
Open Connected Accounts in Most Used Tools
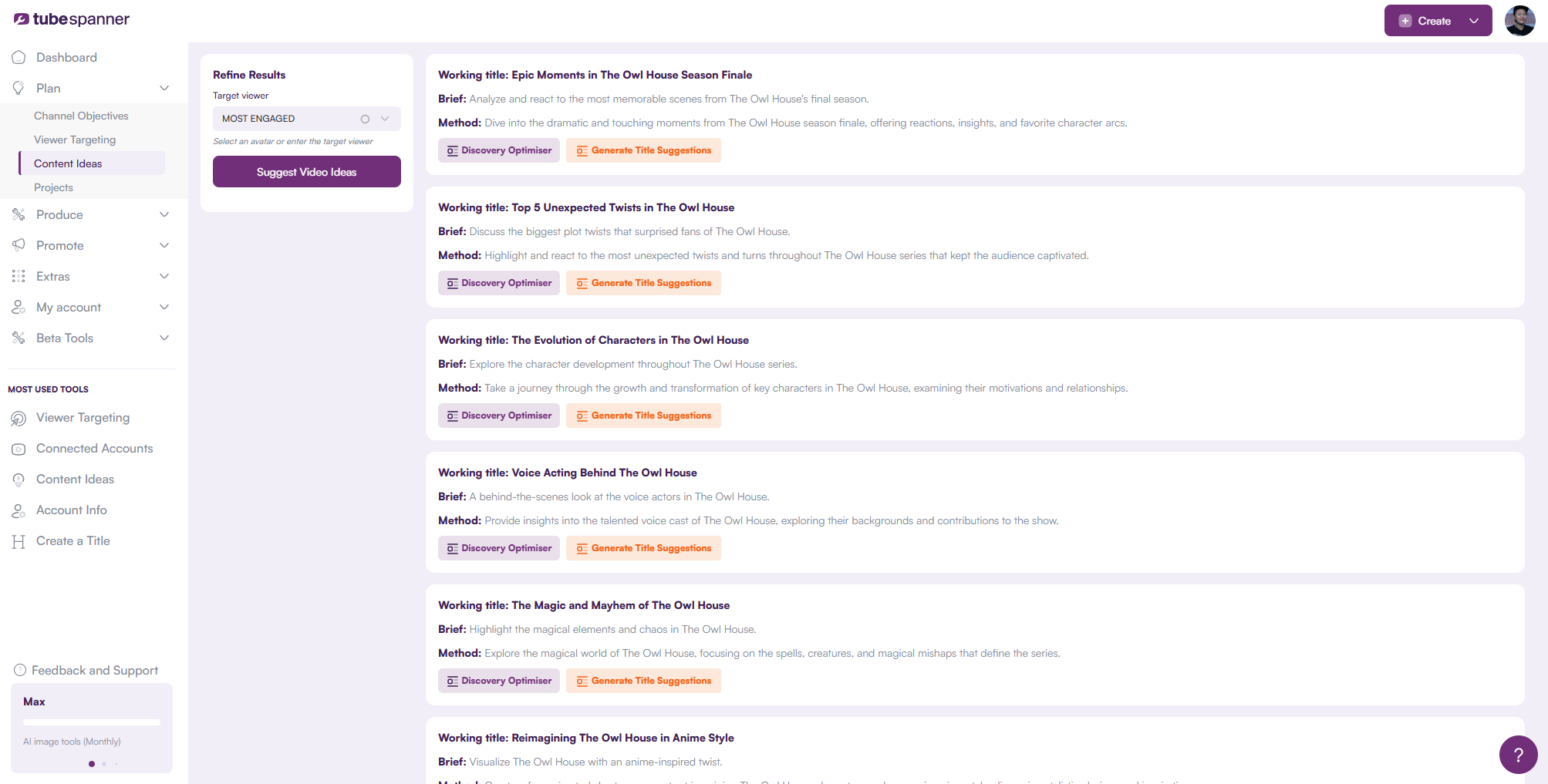pos(94,449)
